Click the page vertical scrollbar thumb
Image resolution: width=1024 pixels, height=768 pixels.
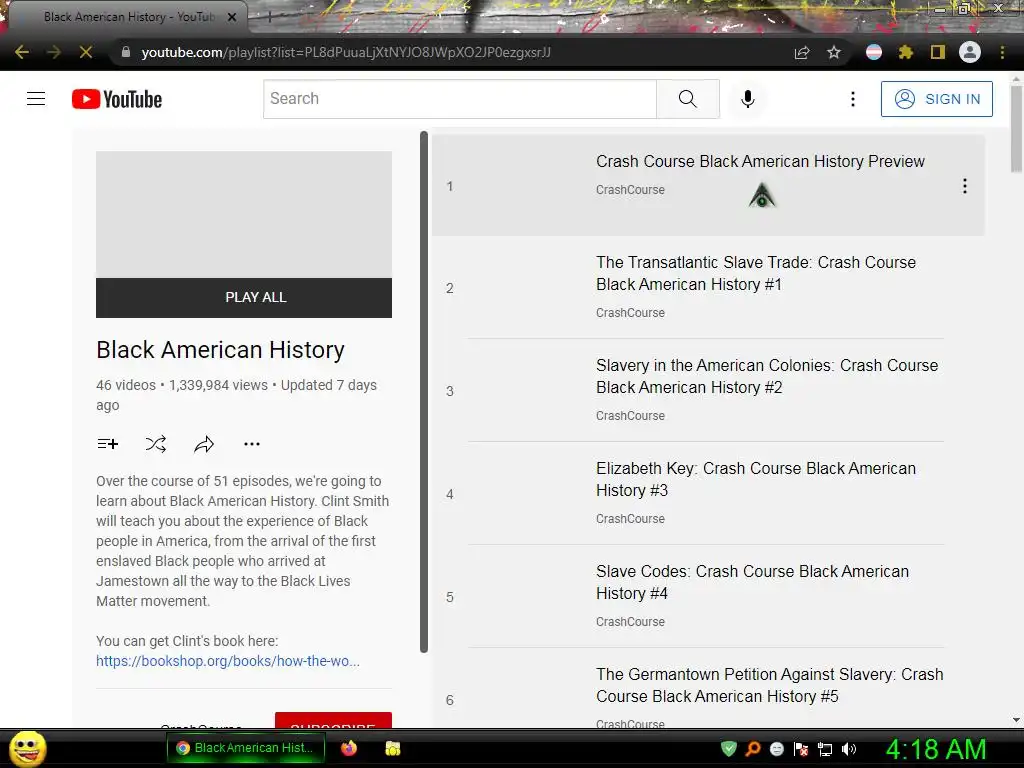[x=1016, y=129]
